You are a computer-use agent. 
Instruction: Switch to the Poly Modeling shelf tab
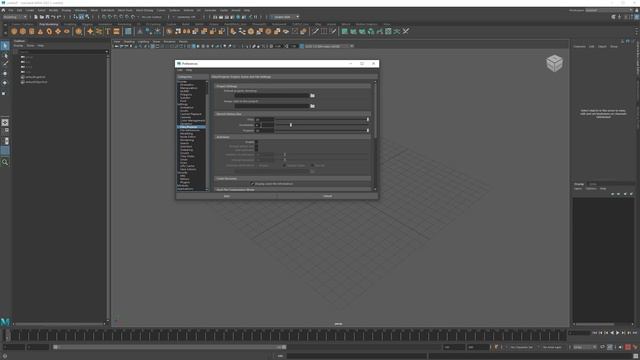click(x=49, y=24)
